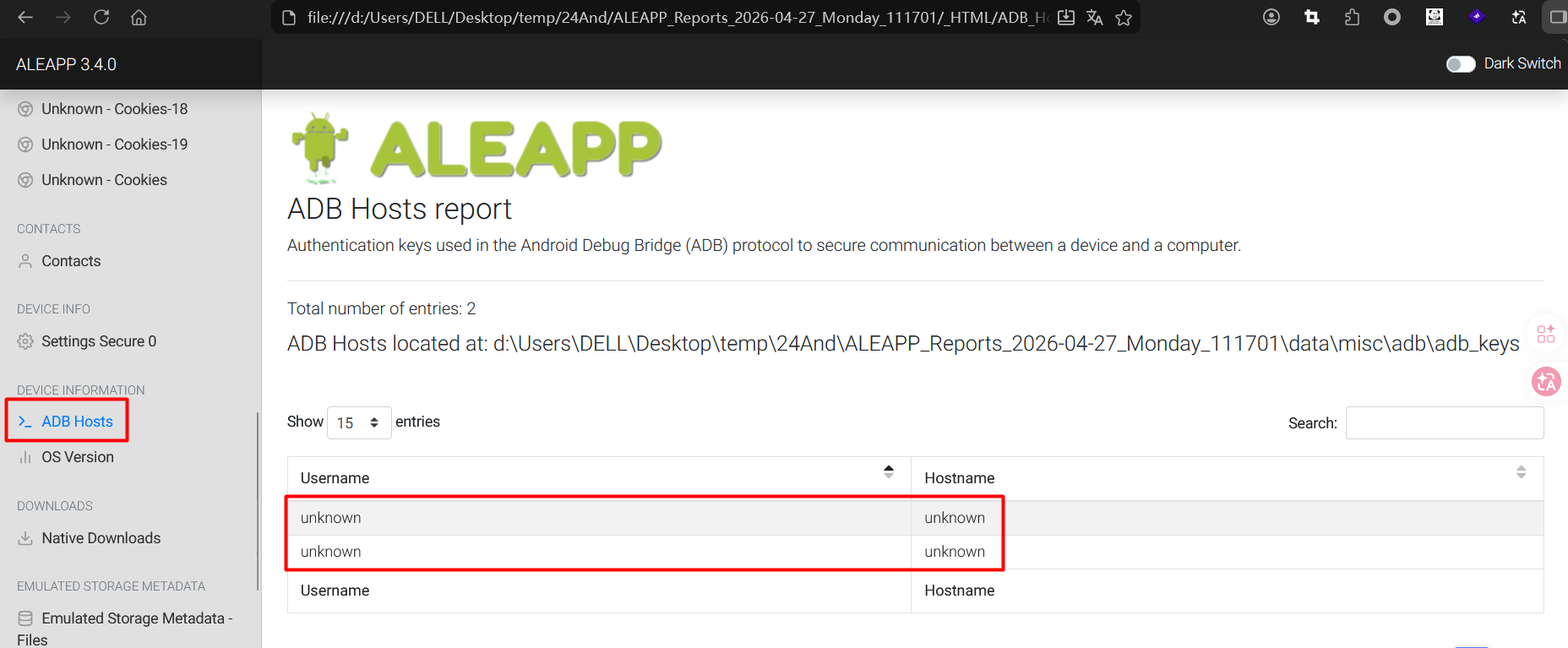The width and height of the screenshot is (1568, 648).
Task: Click the EMULATED STORAGE METADATA heading
Action: click(112, 586)
